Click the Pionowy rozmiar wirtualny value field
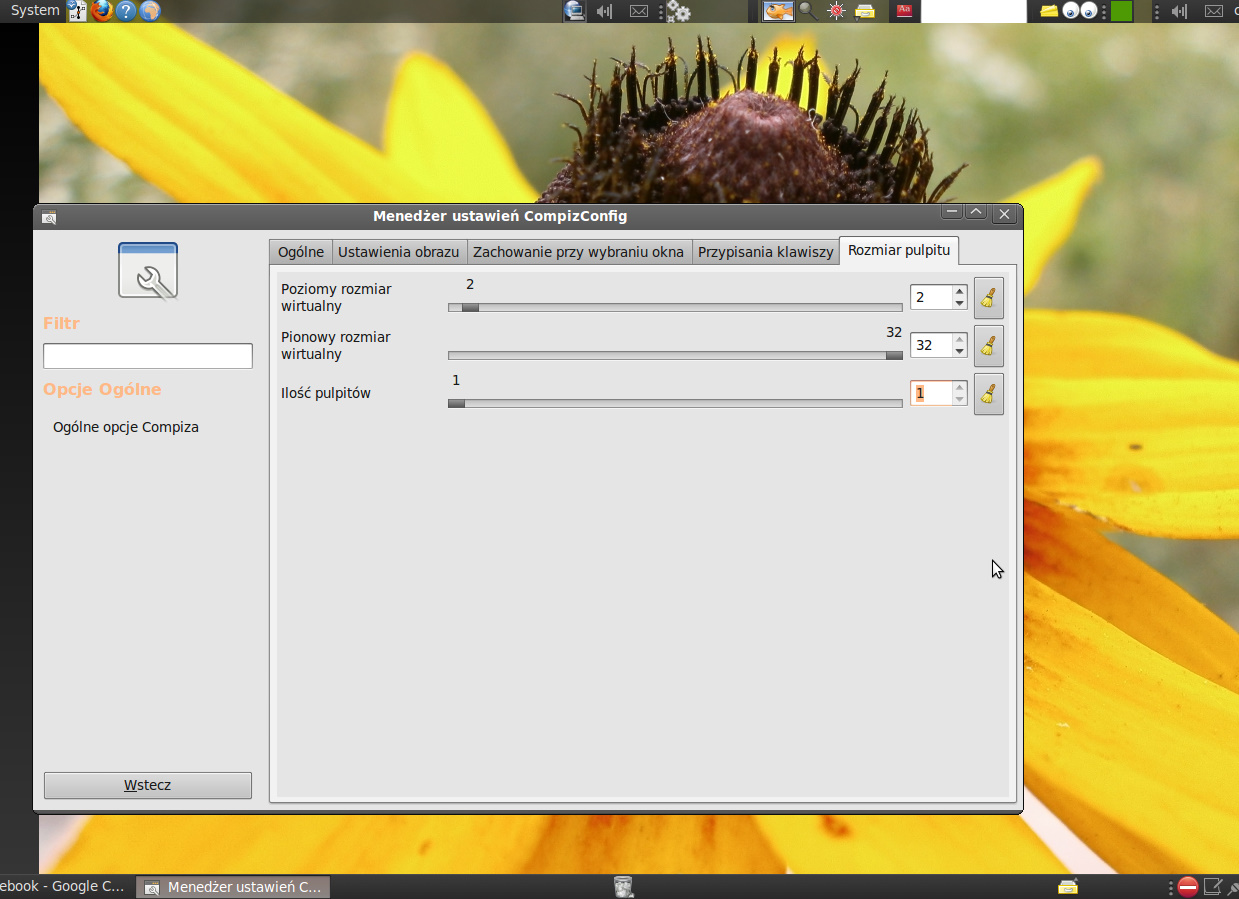This screenshot has width=1239, height=899. pos(932,345)
